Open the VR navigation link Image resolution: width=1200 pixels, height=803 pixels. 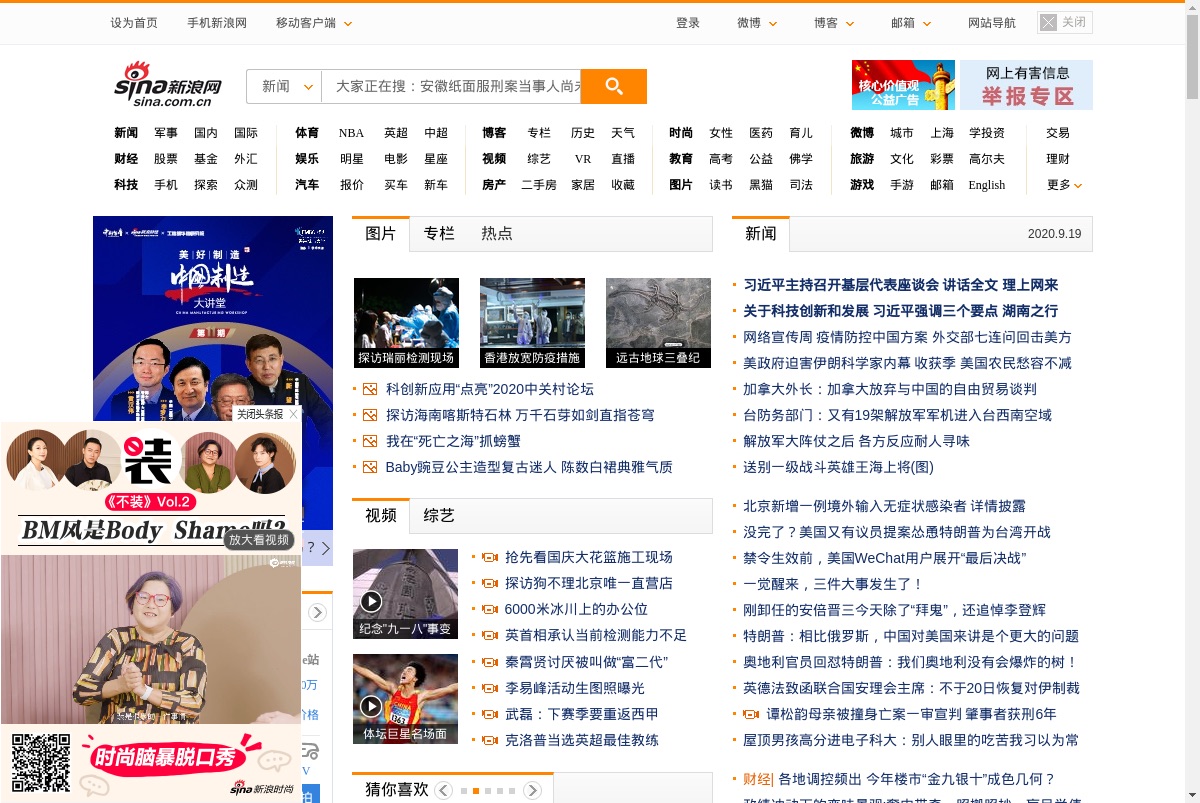[x=583, y=159]
